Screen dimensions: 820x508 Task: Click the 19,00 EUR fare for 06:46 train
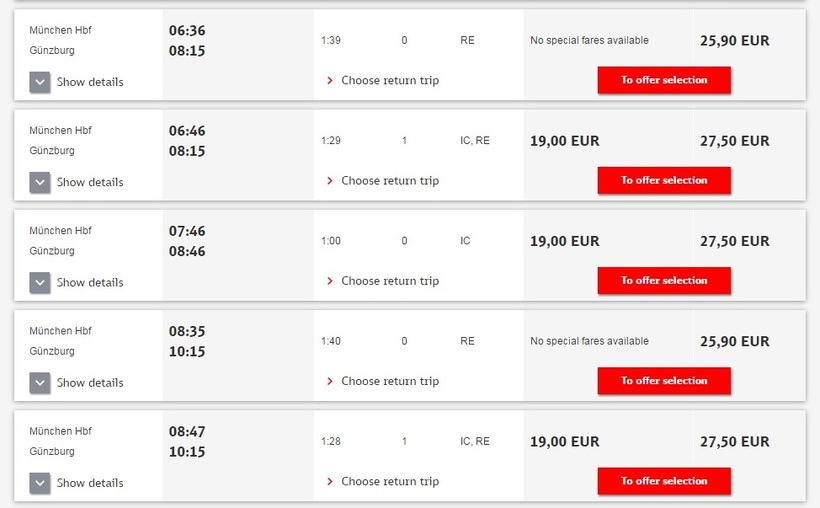pyautogui.click(x=565, y=141)
